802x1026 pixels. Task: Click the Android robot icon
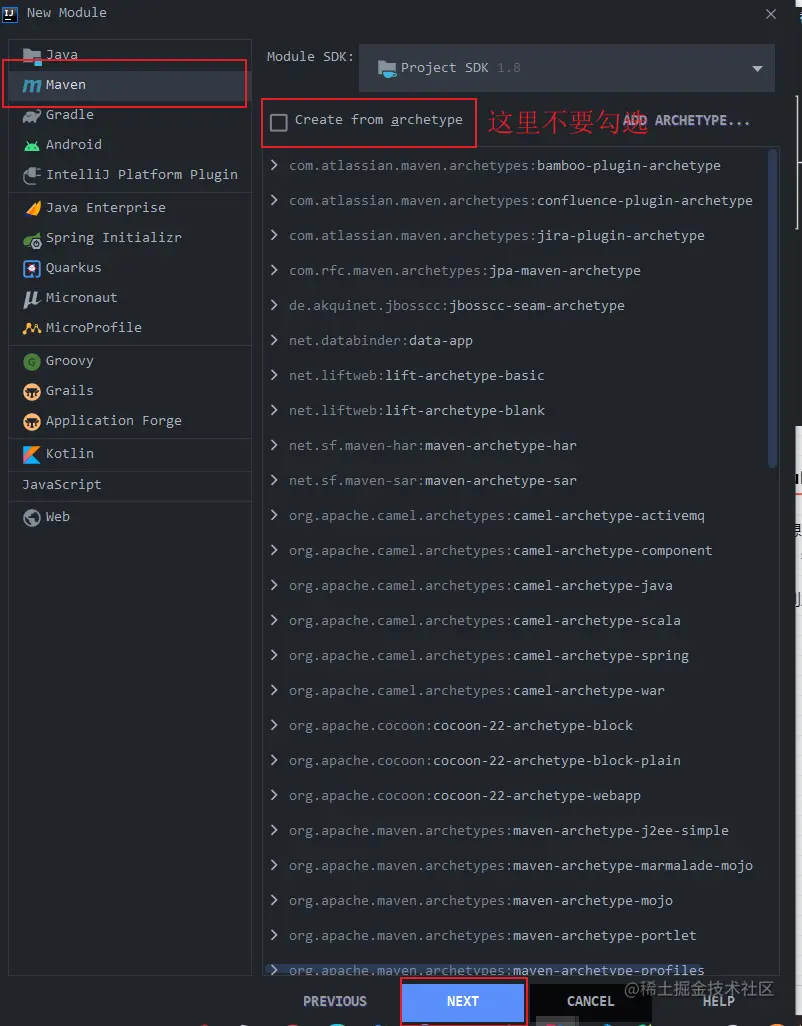tap(32, 145)
